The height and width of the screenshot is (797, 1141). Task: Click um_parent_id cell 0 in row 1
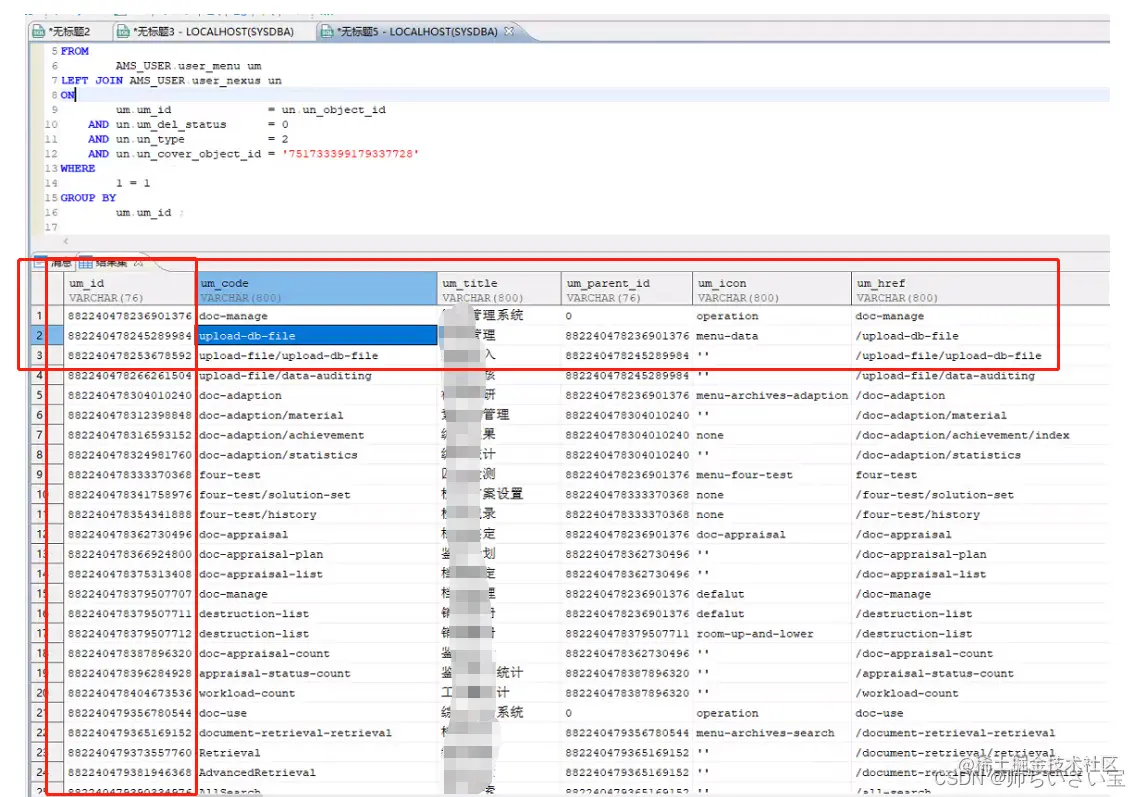tap(627, 316)
